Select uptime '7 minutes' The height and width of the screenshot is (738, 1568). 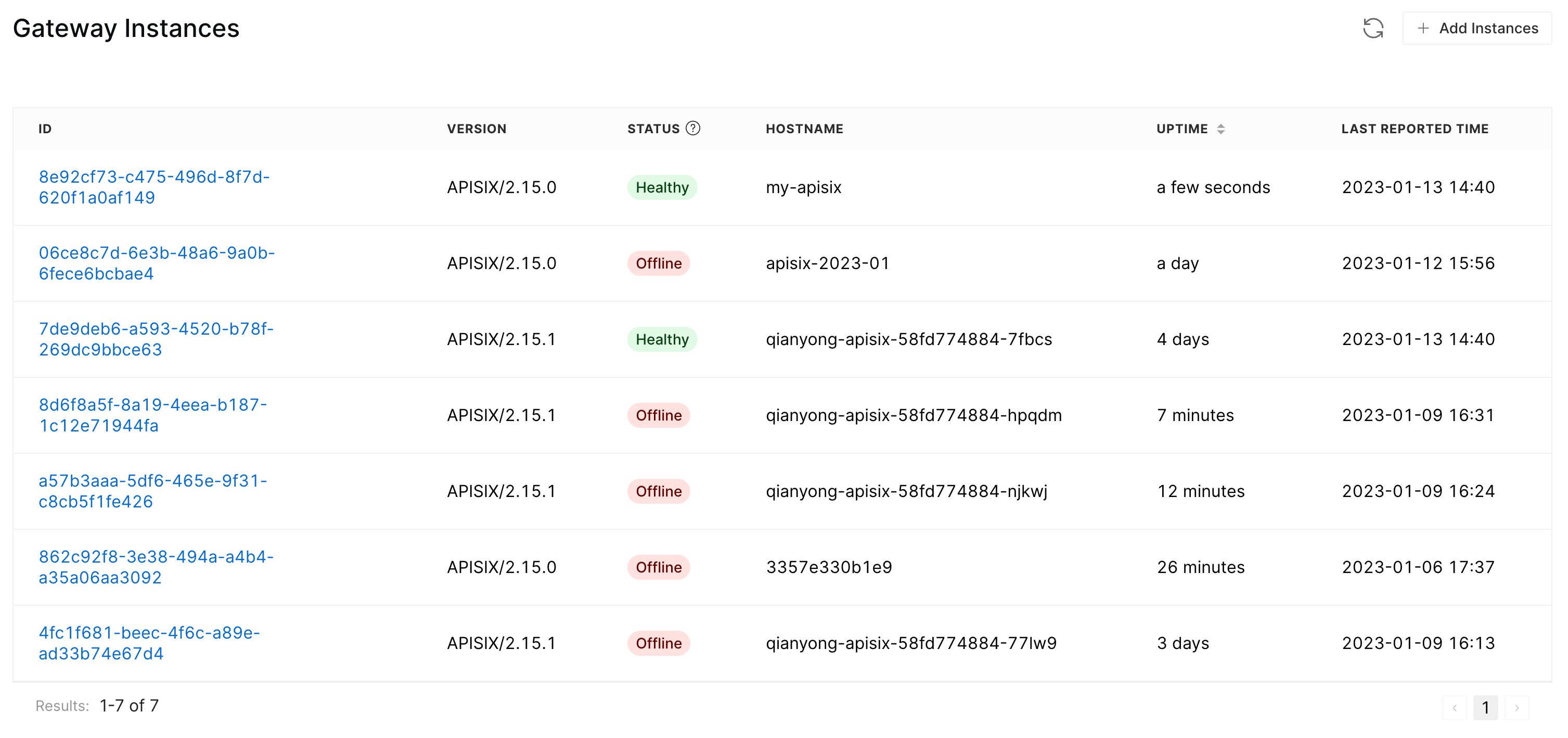(x=1195, y=416)
